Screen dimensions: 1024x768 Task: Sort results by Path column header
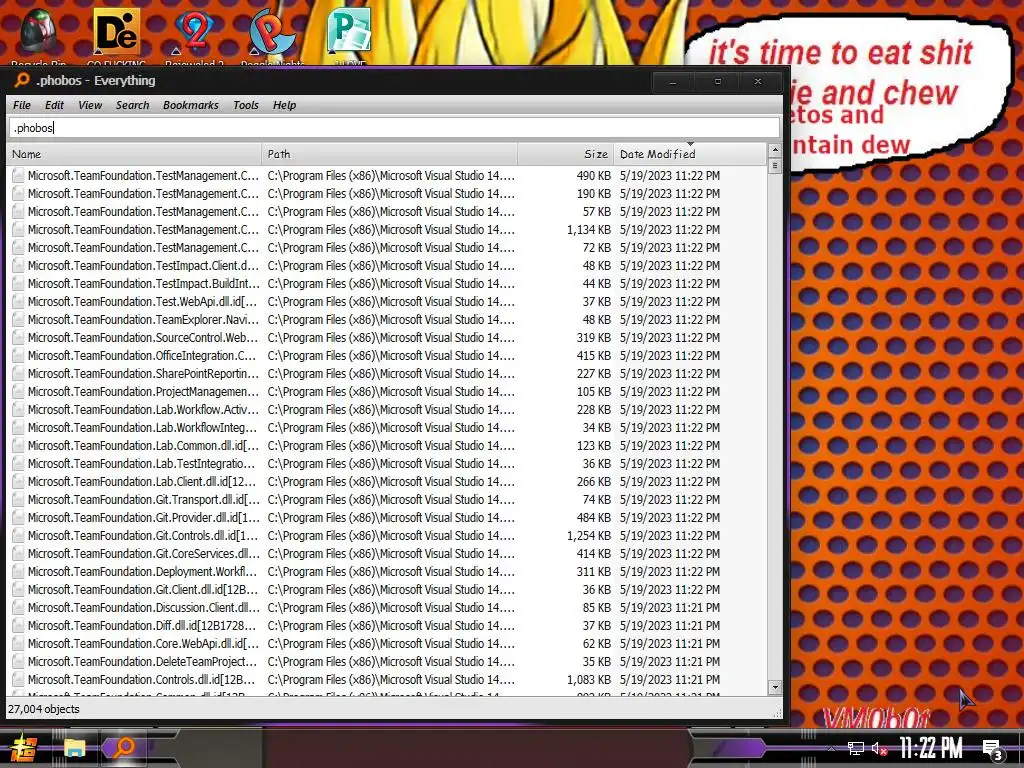tap(390, 154)
